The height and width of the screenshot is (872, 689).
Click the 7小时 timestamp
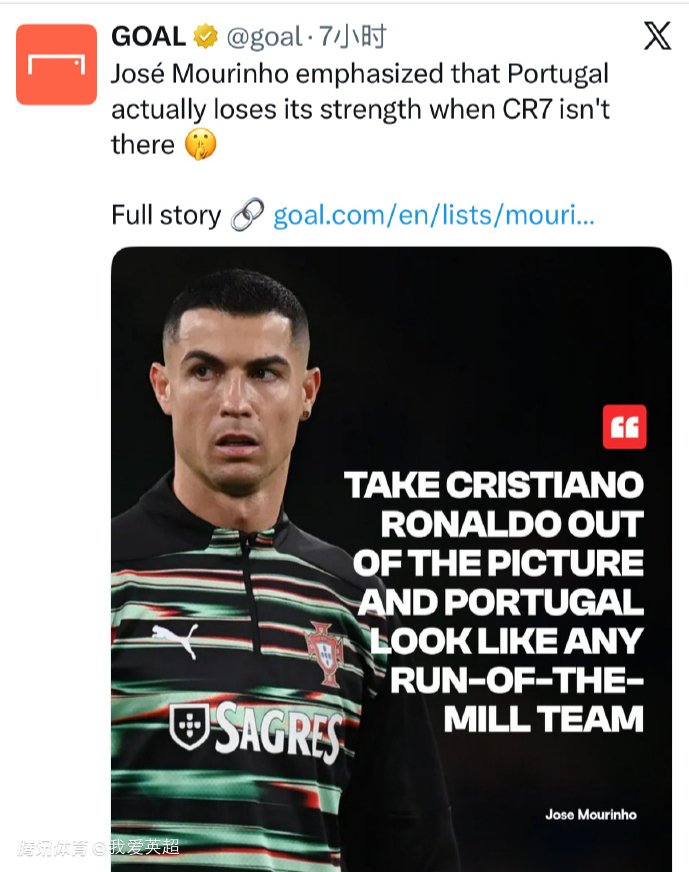coord(352,38)
